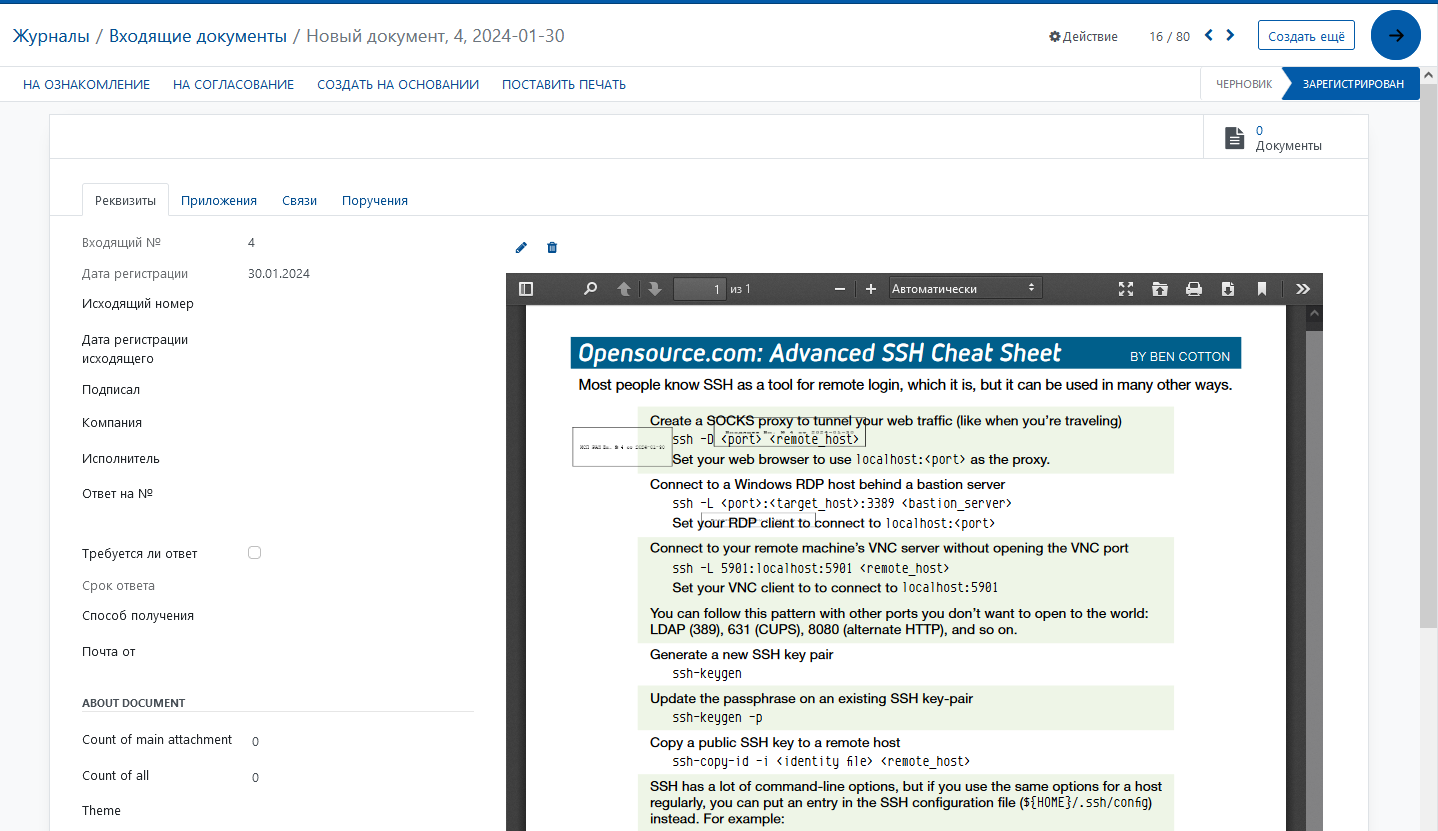Image resolution: width=1438 pixels, height=831 pixels.
Task: Click the Почта от label
Action: pos(108,651)
